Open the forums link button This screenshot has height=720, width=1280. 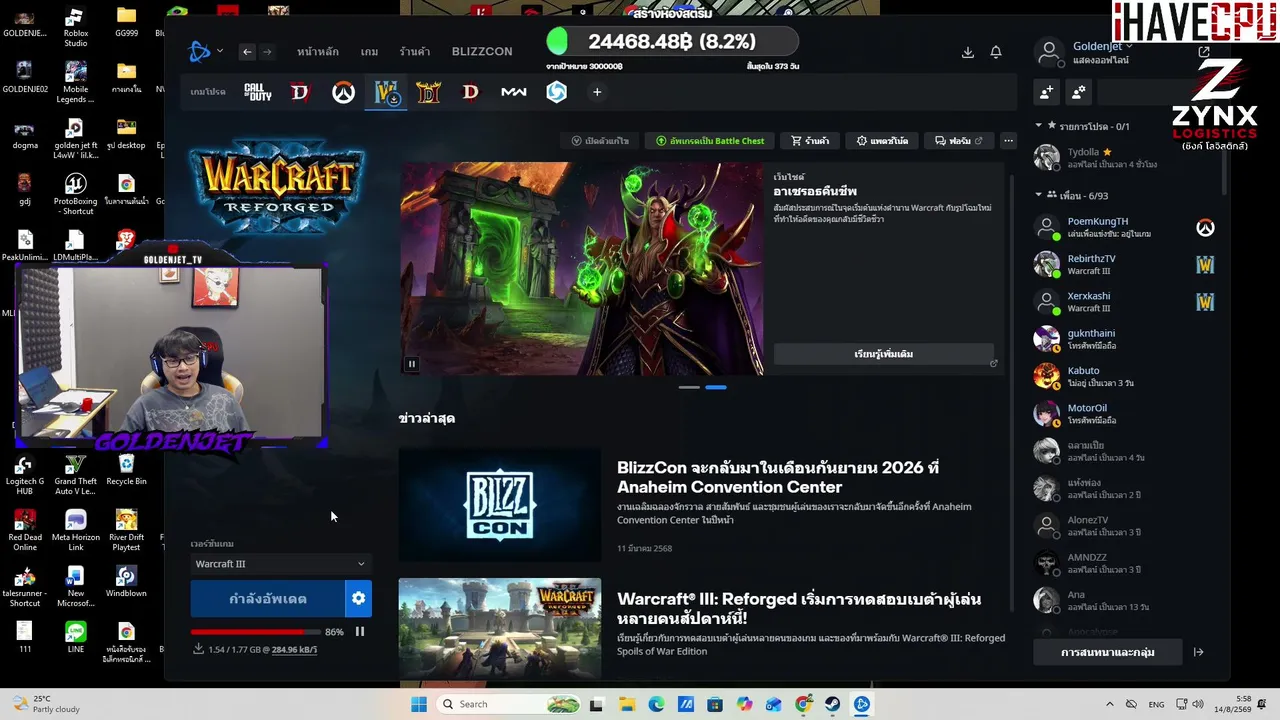958,141
